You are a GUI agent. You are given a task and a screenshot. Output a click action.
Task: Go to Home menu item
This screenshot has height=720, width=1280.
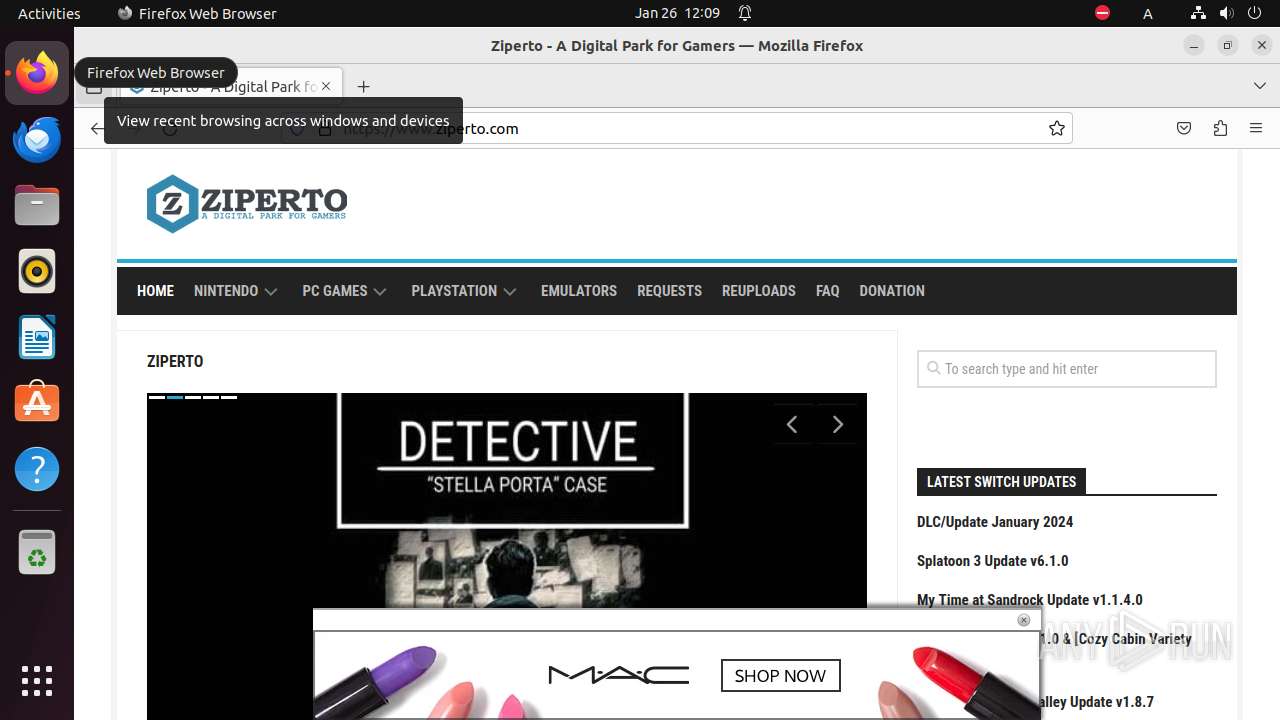click(155, 291)
